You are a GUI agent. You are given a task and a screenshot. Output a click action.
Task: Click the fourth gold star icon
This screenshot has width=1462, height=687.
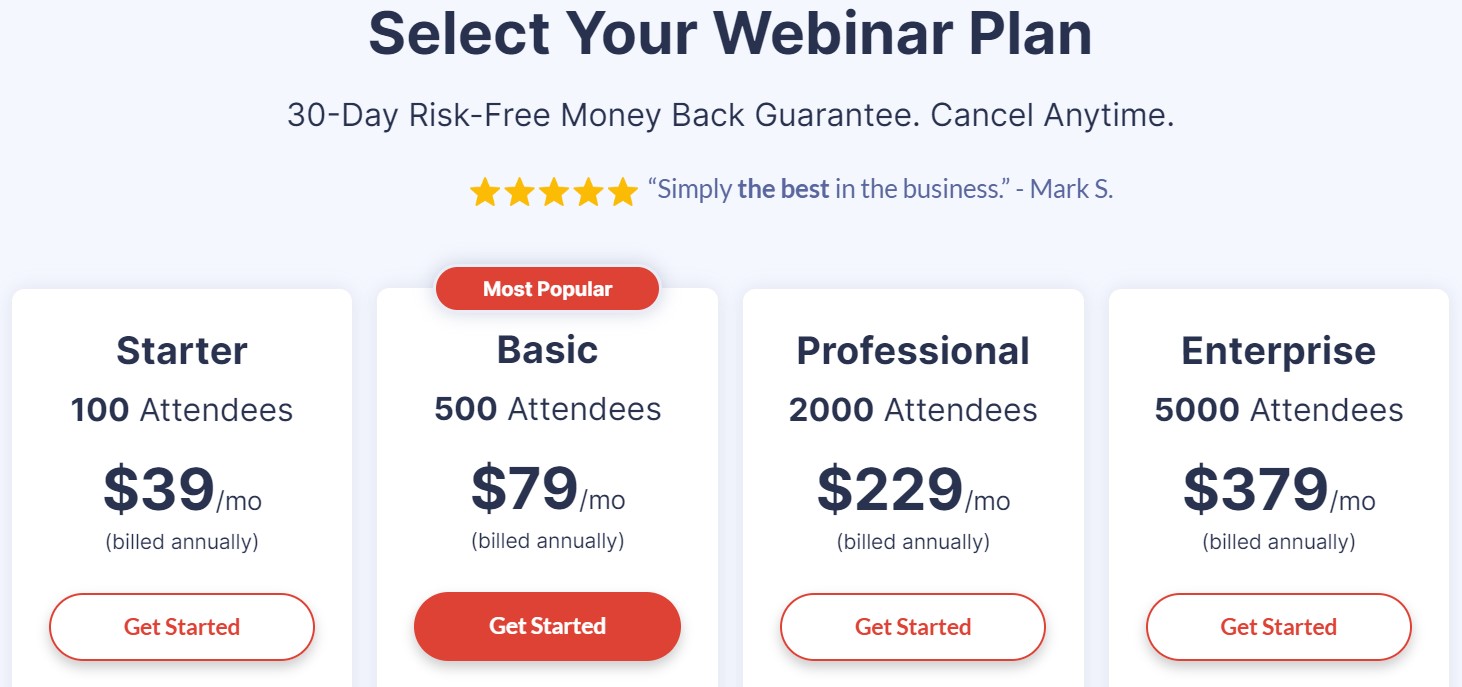(588, 191)
